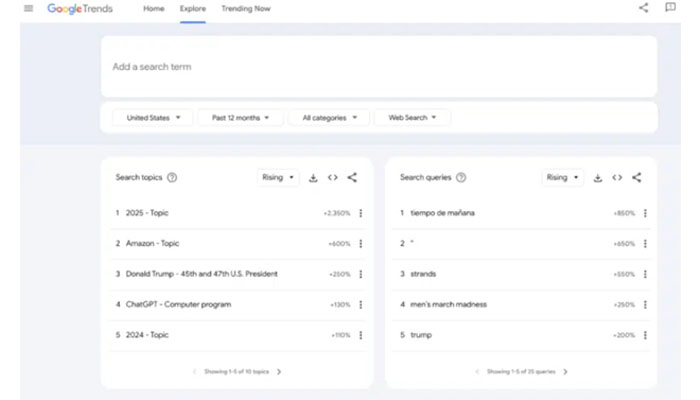Screen dimensions: 700x400
Task: Open the Web Search type dropdown
Action: tap(412, 118)
